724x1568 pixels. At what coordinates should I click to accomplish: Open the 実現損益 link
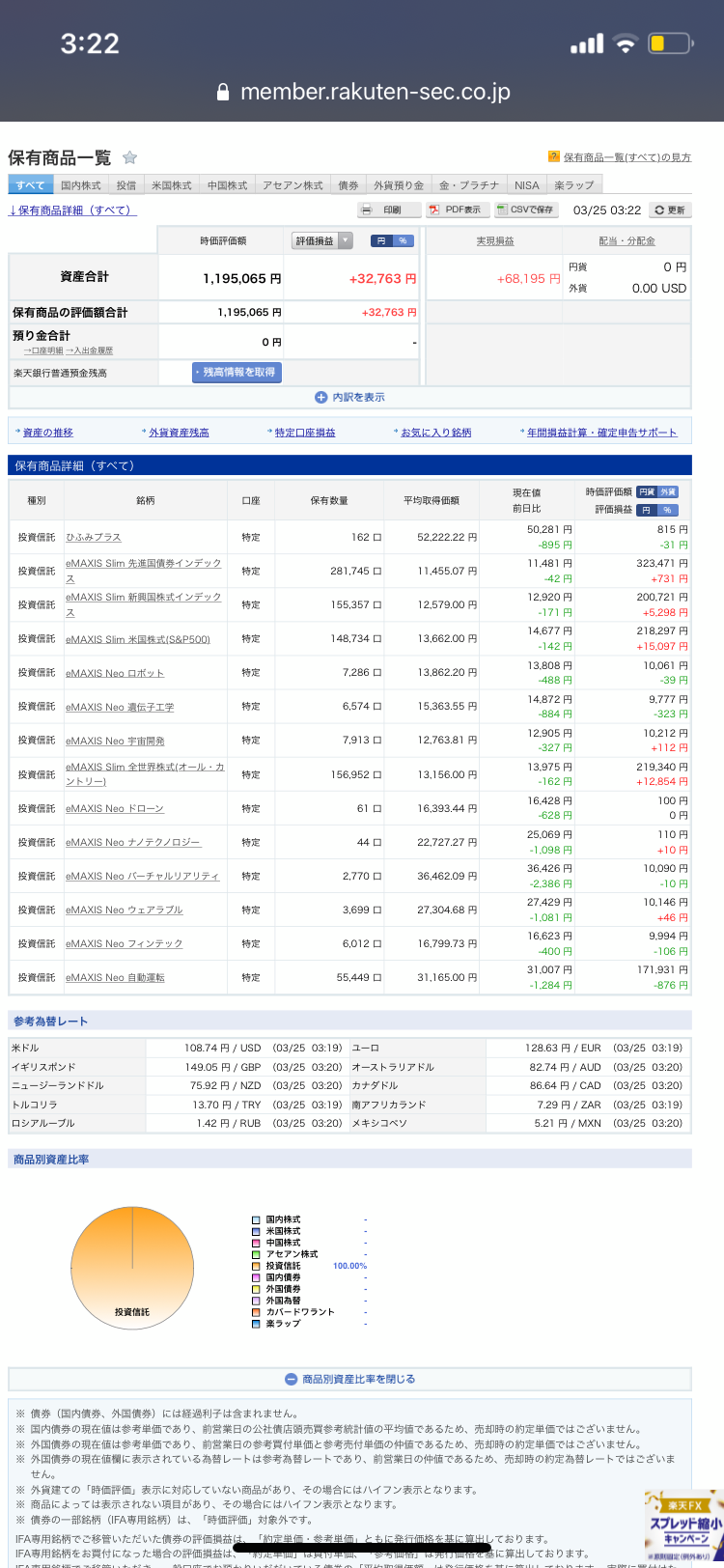tap(494, 241)
